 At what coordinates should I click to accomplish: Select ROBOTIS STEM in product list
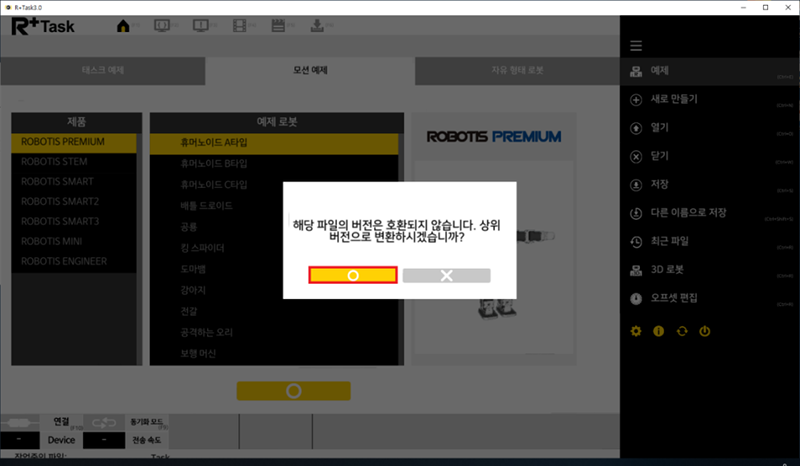click(x=57, y=161)
